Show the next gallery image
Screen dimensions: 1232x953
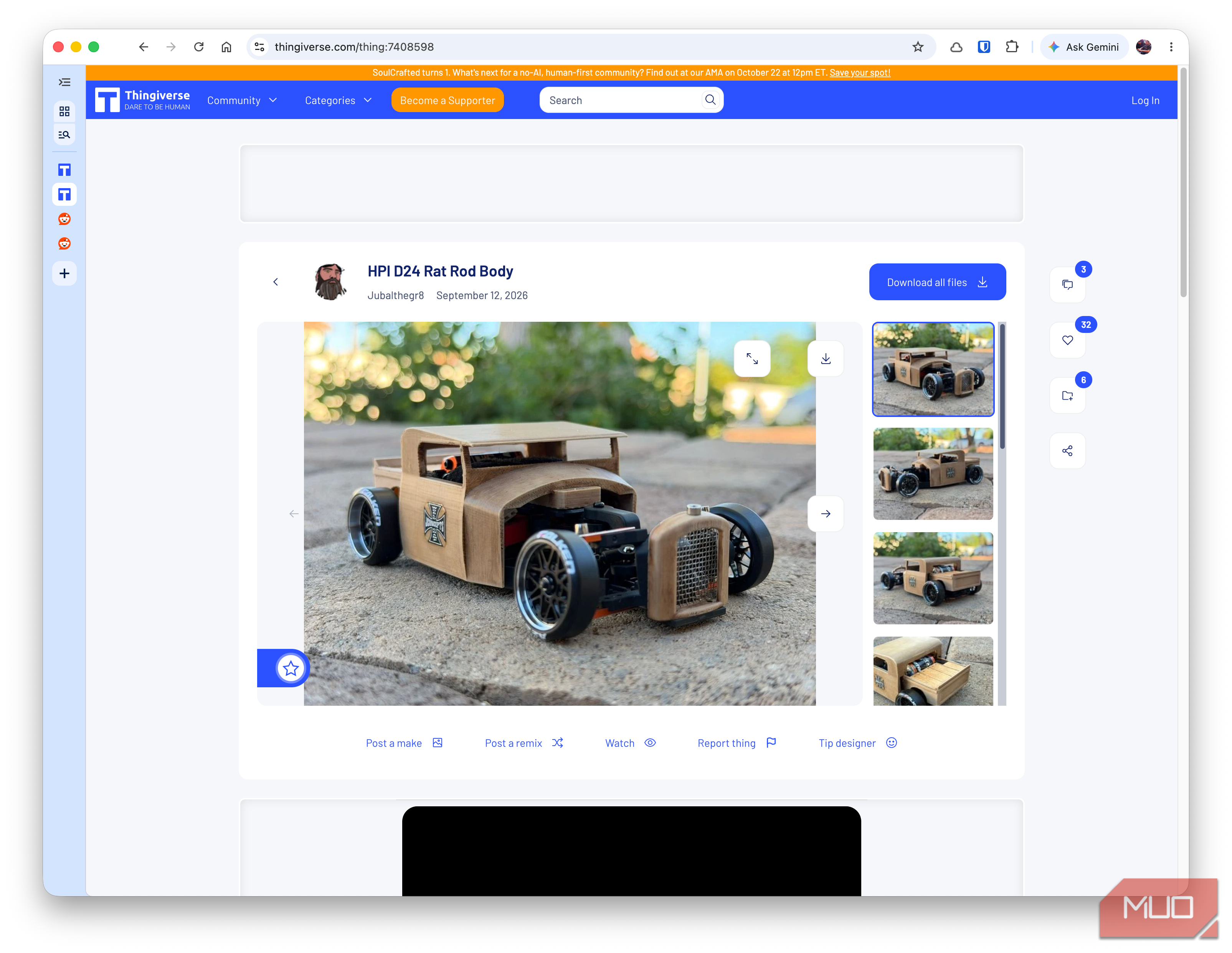point(825,514)
